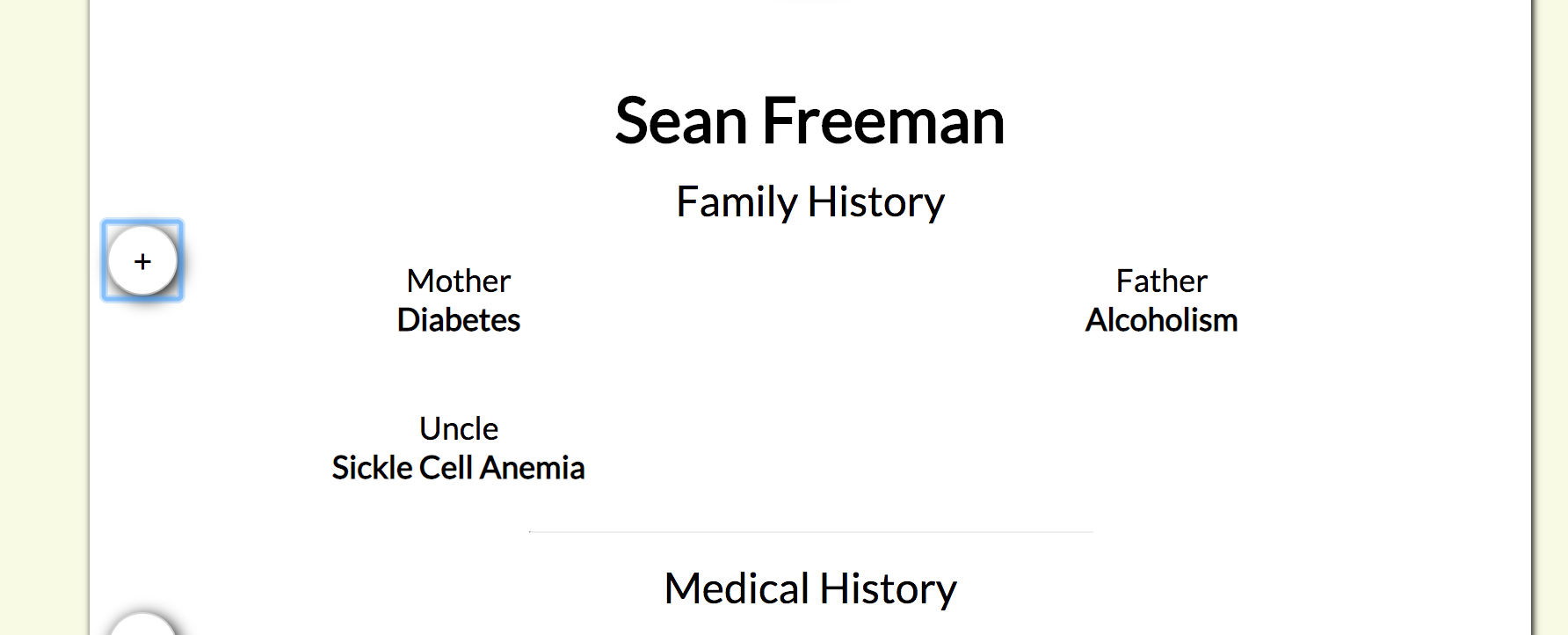The height and width of the screenshot is (635, 1568).
Task: Select the Mother relative label
Action: 459,281
